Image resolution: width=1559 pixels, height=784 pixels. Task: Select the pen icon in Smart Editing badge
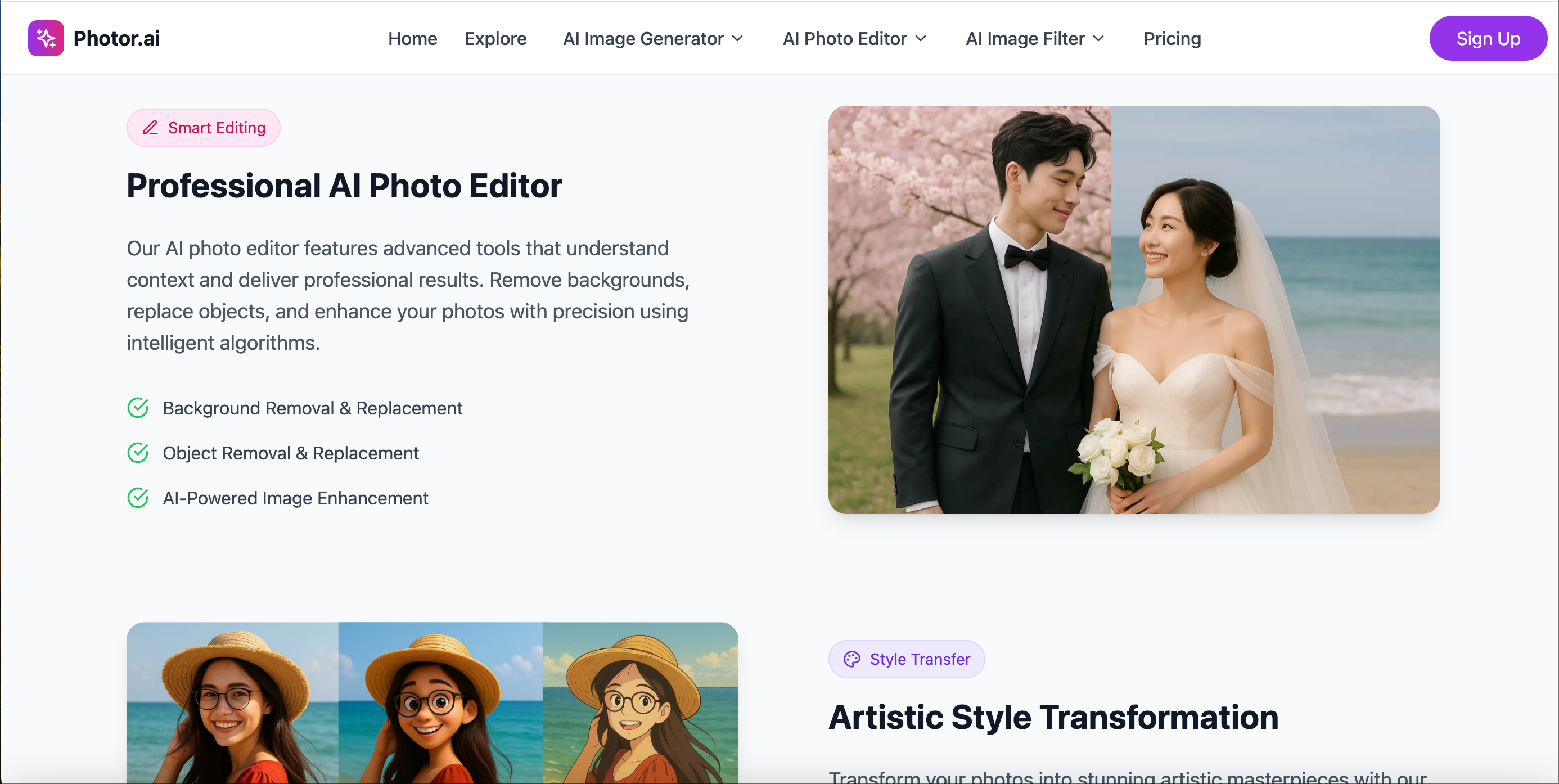point(150,128)
